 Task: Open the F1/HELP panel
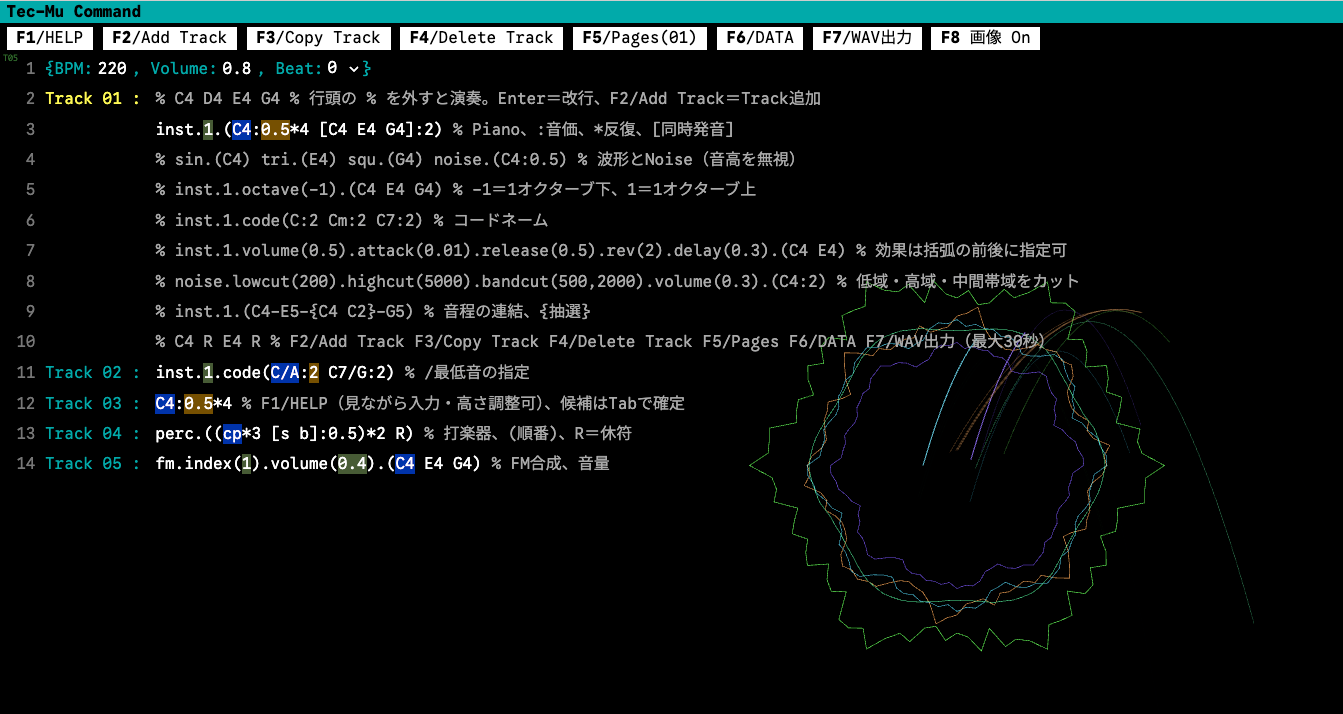[x=51, y=38]
